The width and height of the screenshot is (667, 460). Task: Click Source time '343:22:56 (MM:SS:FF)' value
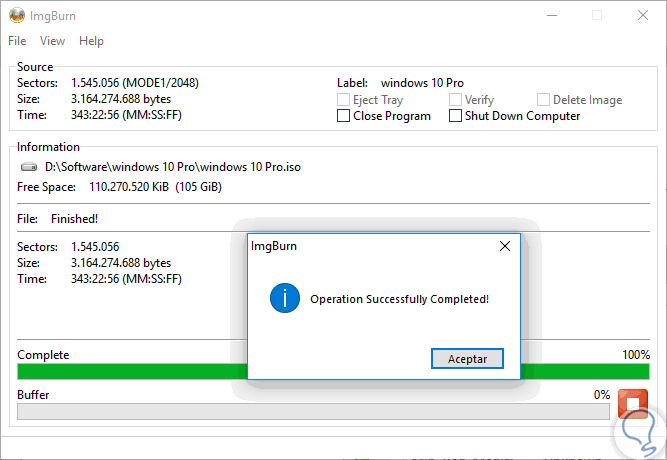126,115
